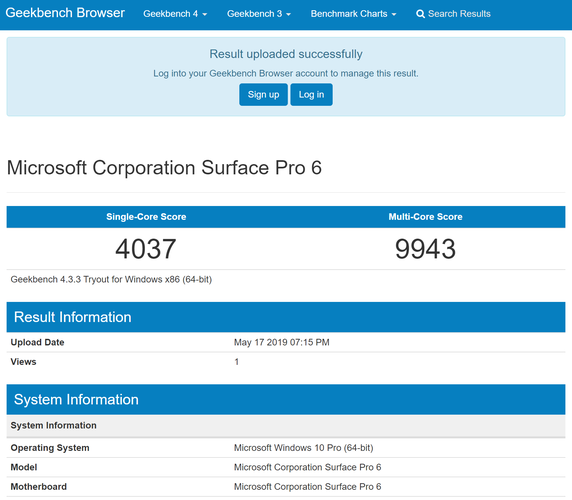Select the blue System Information section header

(x=286, y=399)
